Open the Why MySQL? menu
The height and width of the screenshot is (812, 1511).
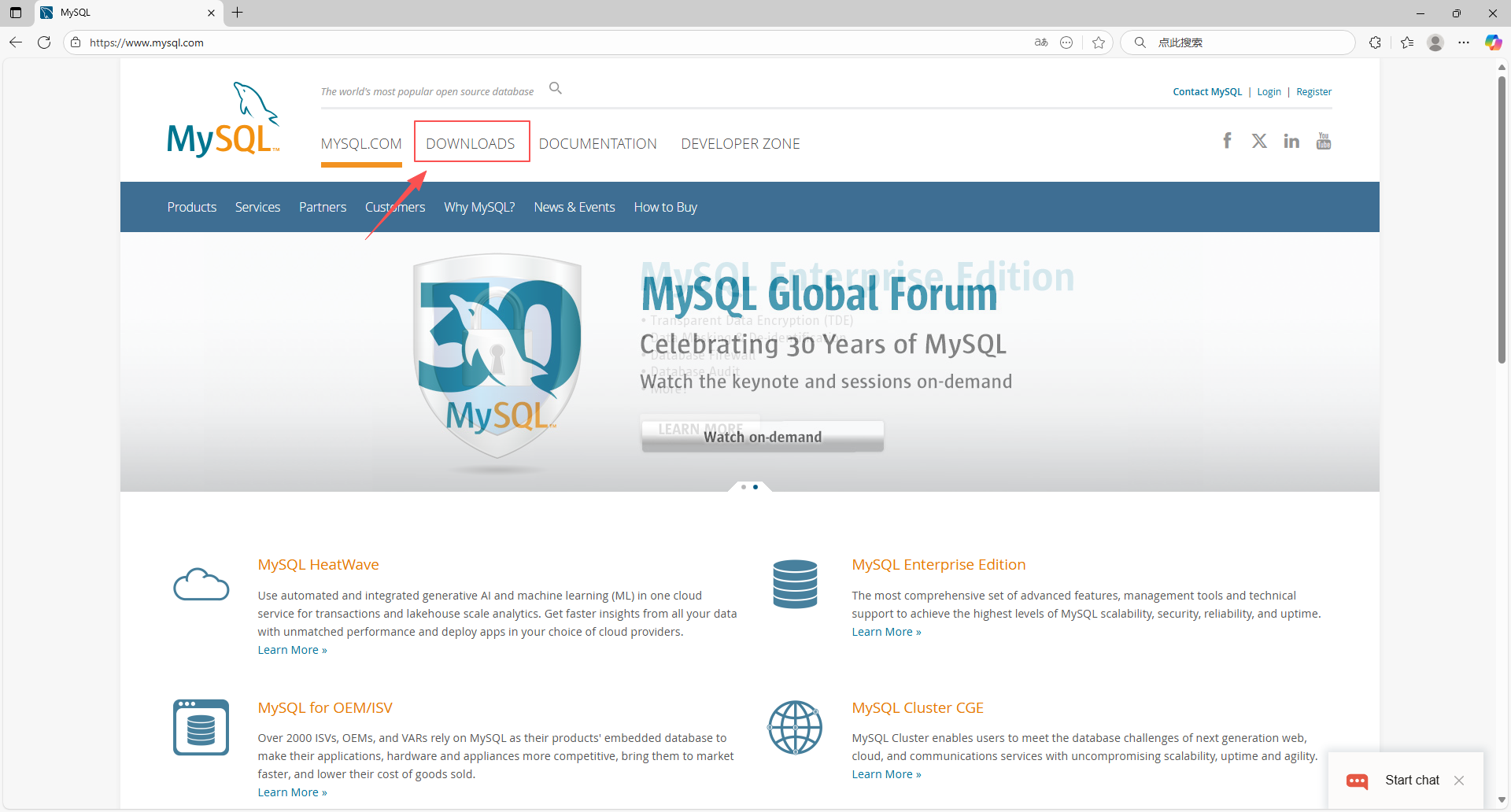tap(479, 207)
